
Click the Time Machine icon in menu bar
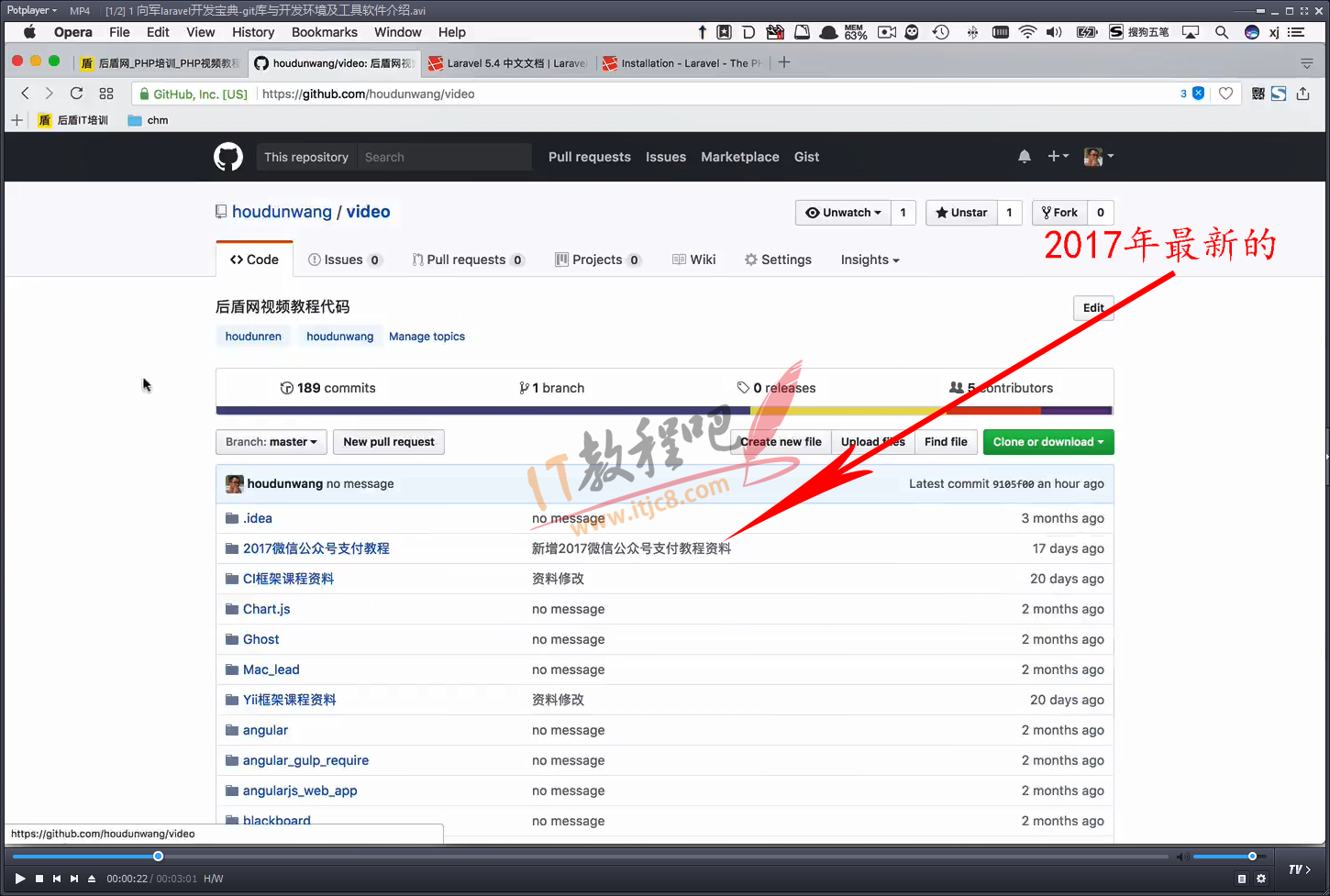pyautogui.click(x=941, y=32)
